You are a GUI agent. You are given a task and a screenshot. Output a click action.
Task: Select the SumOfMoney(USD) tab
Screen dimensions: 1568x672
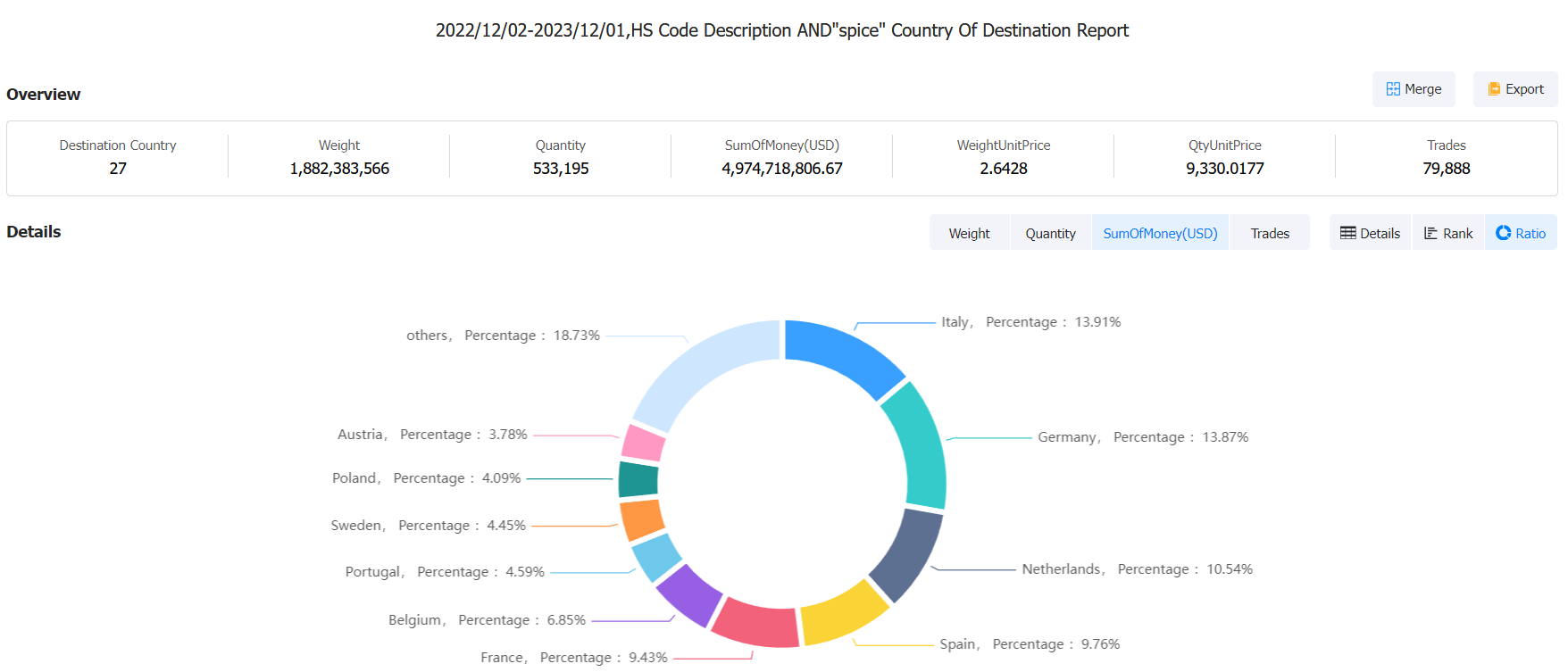[1160, 233]
